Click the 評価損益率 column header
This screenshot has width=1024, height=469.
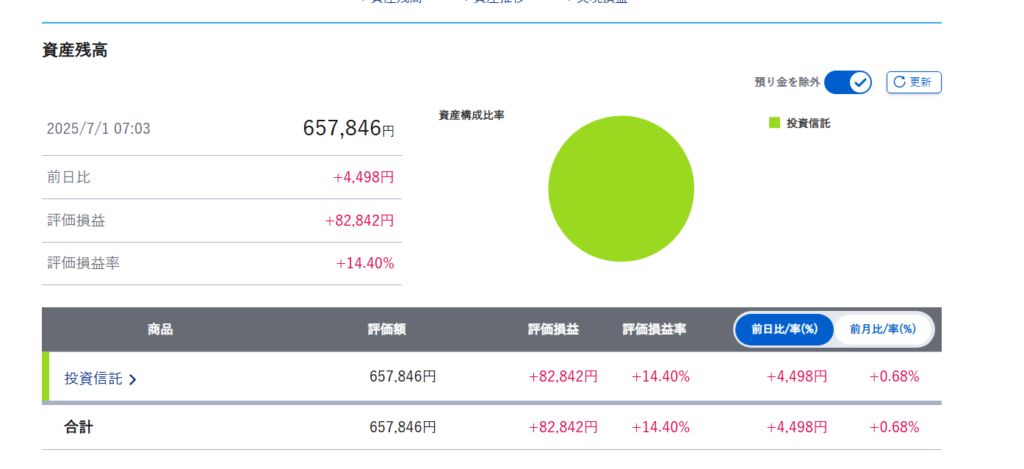[654, 329]
